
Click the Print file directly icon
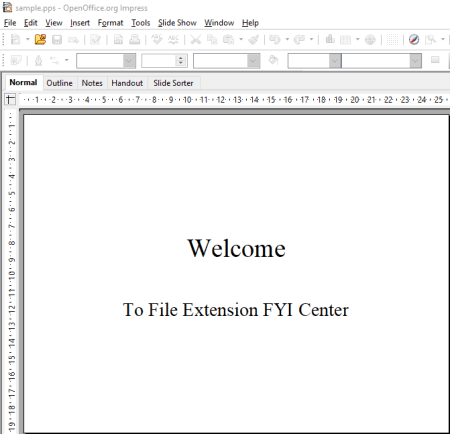(x=135, y=40)
